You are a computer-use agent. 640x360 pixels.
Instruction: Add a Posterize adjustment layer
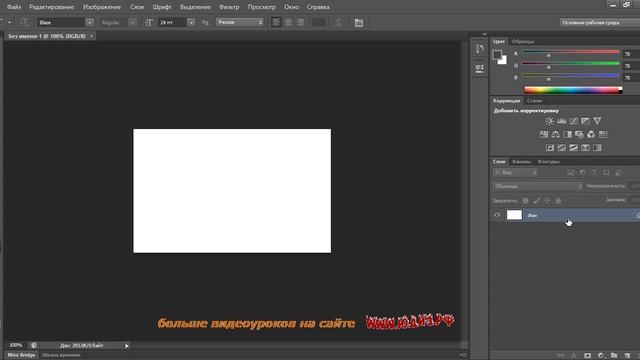pyautogui.click(x=562, y=148)
